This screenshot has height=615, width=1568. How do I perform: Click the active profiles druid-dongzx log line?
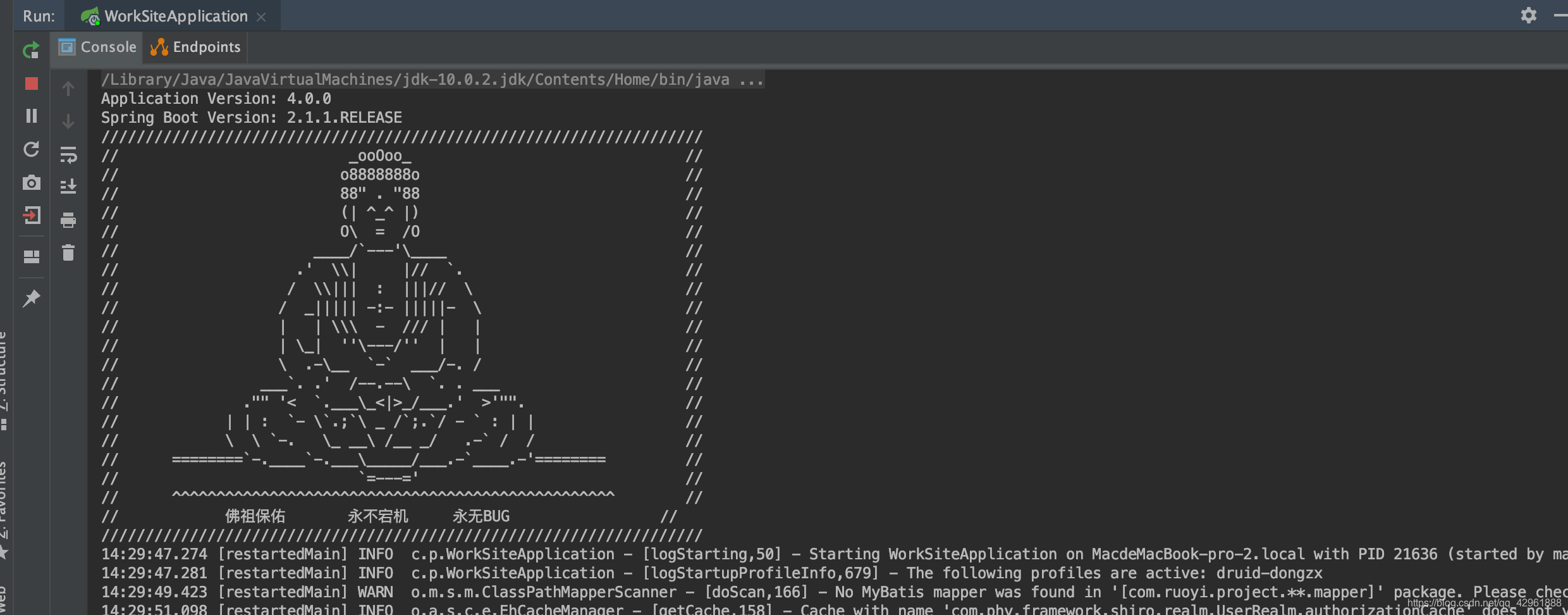[712, 573]
